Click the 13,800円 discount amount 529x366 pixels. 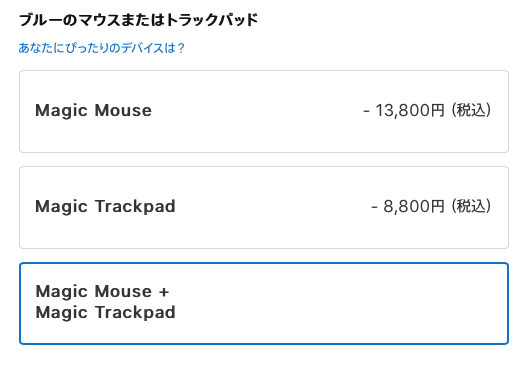410,110
